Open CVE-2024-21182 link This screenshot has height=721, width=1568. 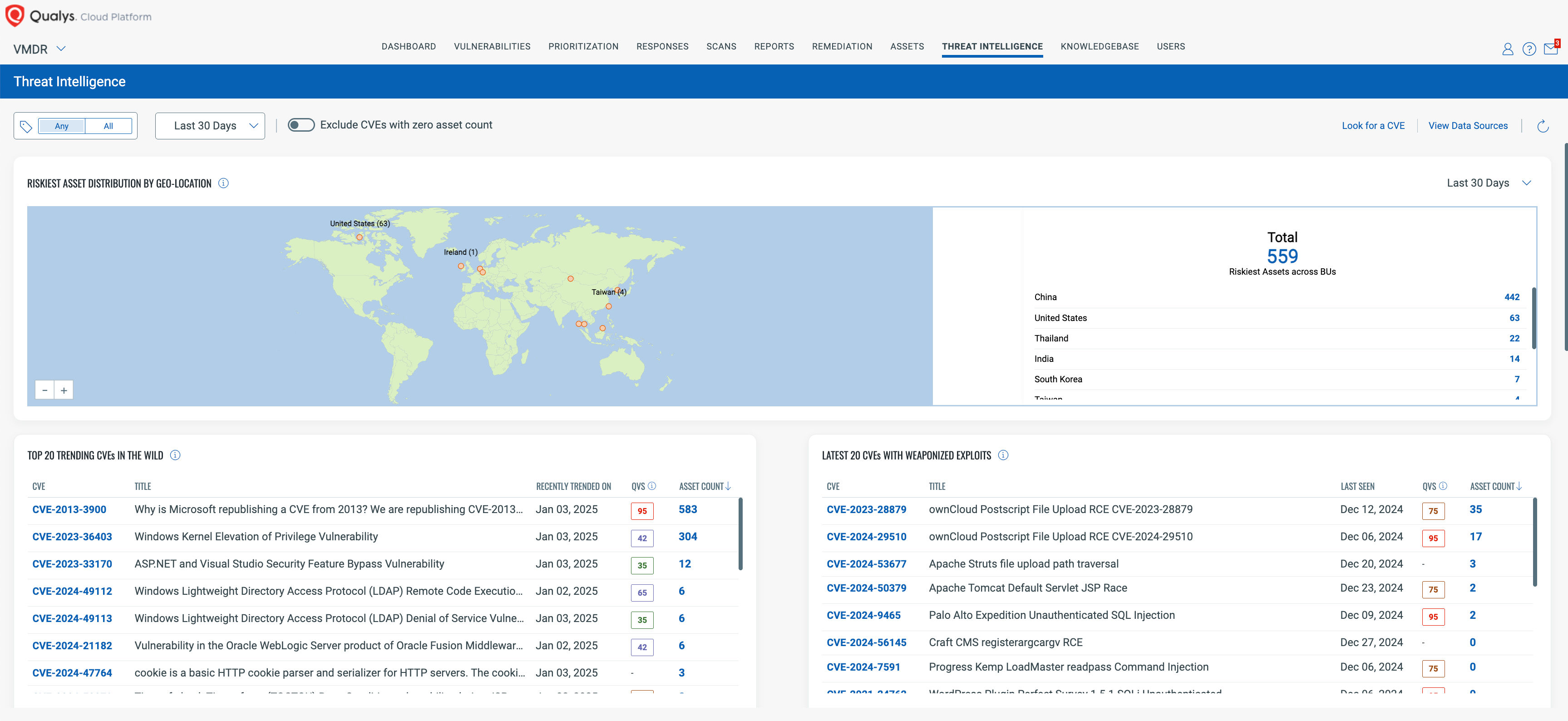tap(72, 646)
